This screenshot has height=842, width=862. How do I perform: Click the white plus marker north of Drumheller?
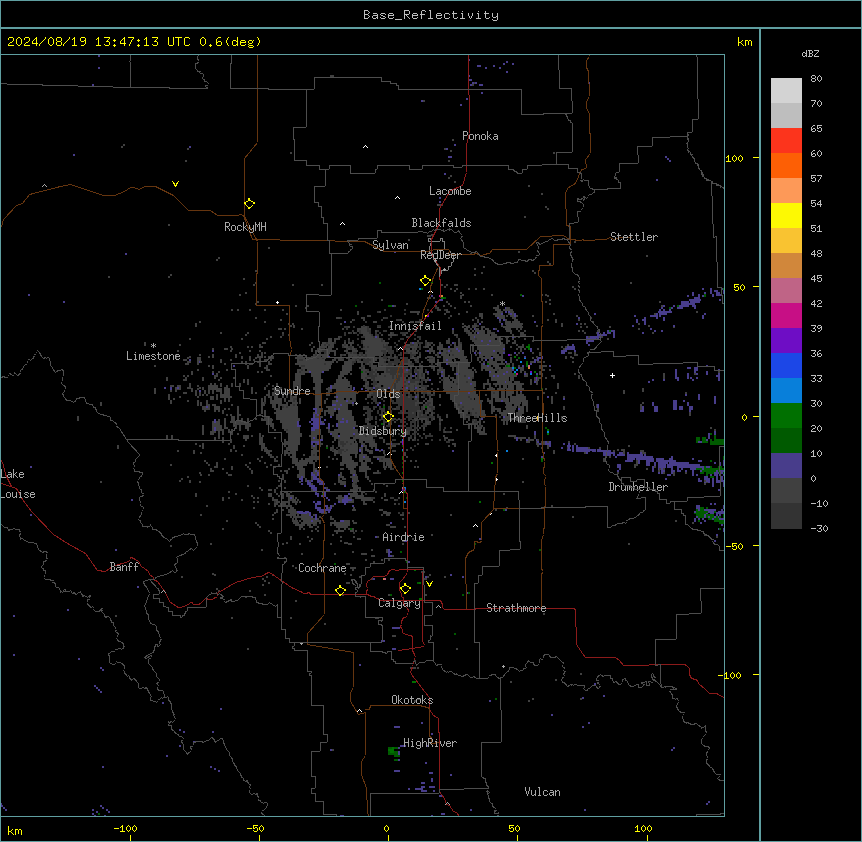click(x=612, y=375)
